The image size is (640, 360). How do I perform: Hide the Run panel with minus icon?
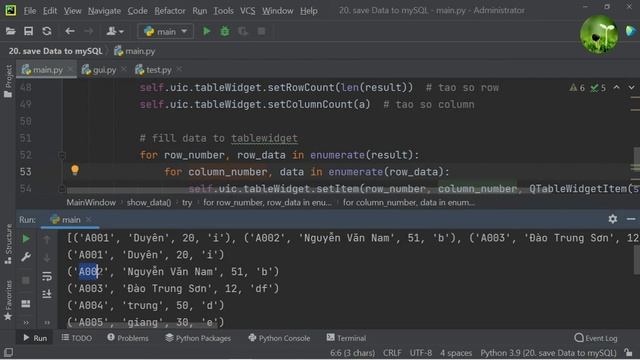click(631, 219)
